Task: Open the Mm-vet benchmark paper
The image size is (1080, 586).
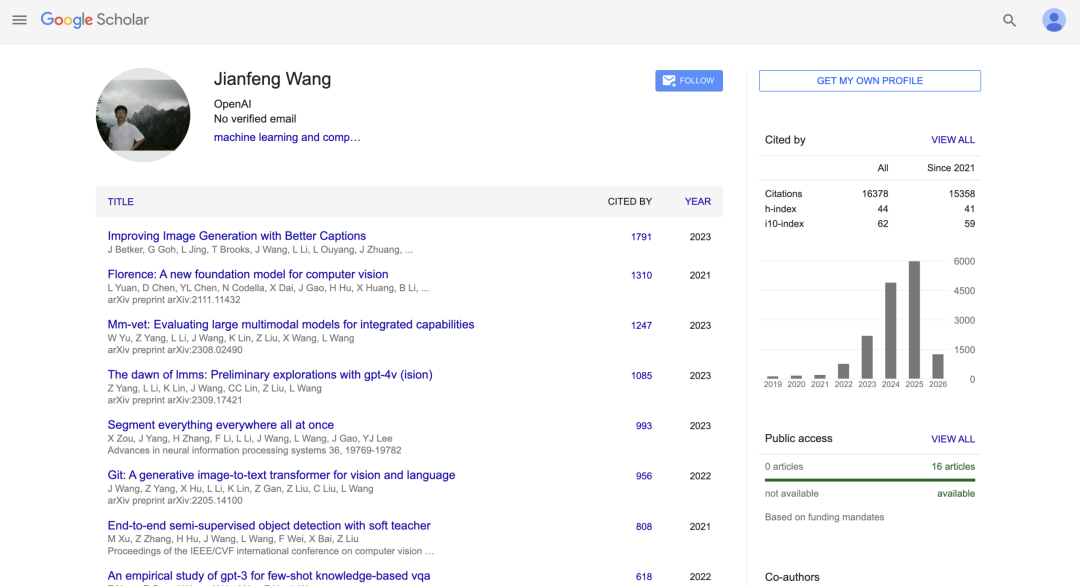Action: tap(290, 324)
